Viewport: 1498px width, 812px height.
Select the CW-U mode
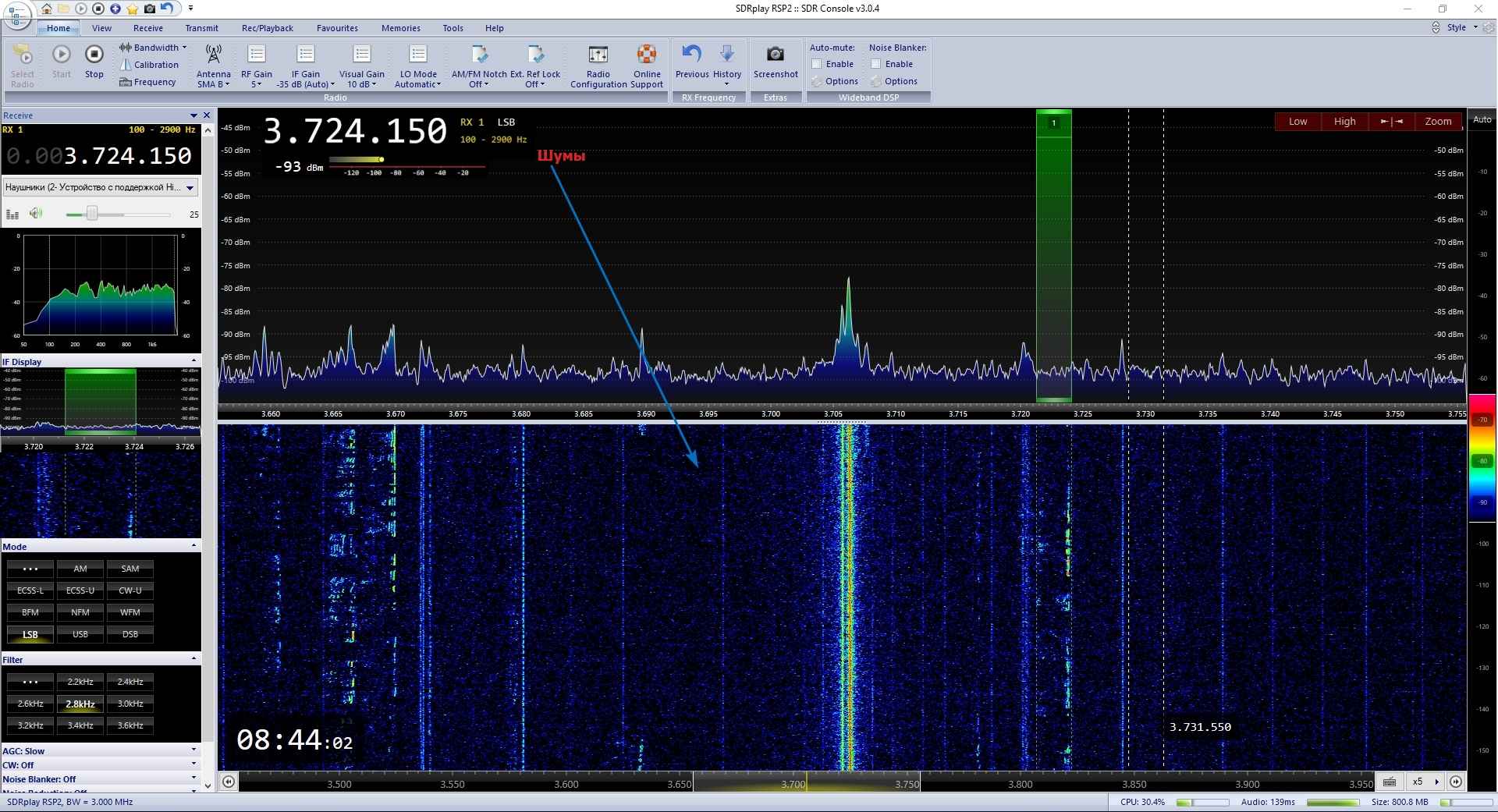[130, 590]
